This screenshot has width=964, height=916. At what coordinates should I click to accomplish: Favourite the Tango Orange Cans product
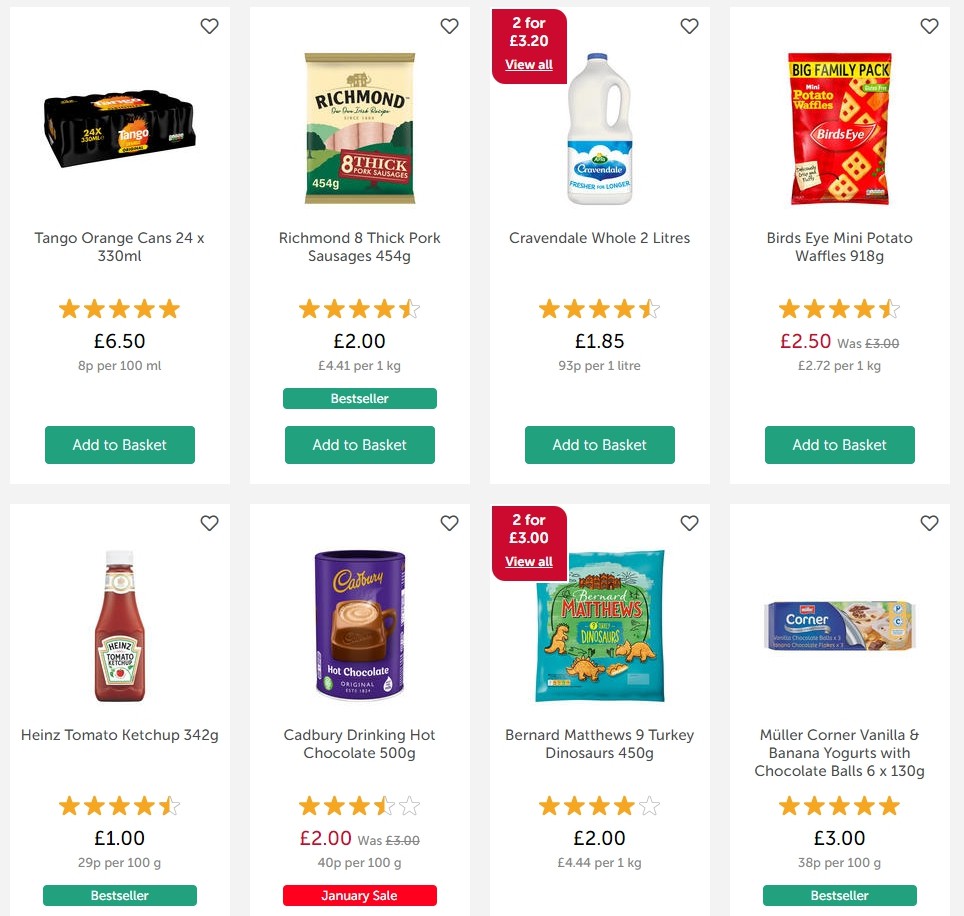coord(209,26)
